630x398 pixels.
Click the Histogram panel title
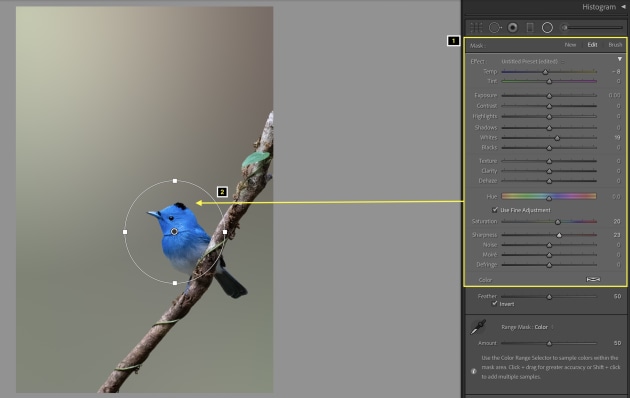tap(599, 7)
